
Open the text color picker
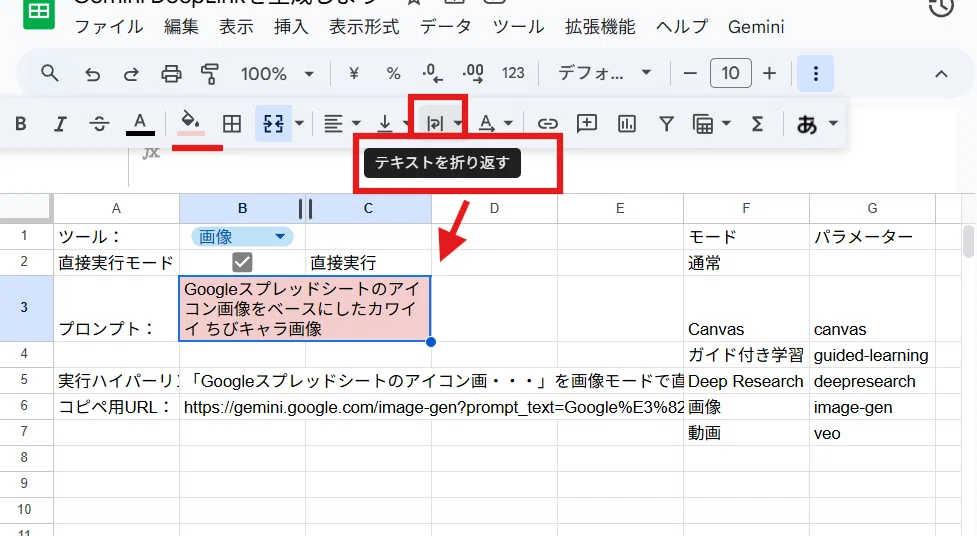click(x=140, y=124)
